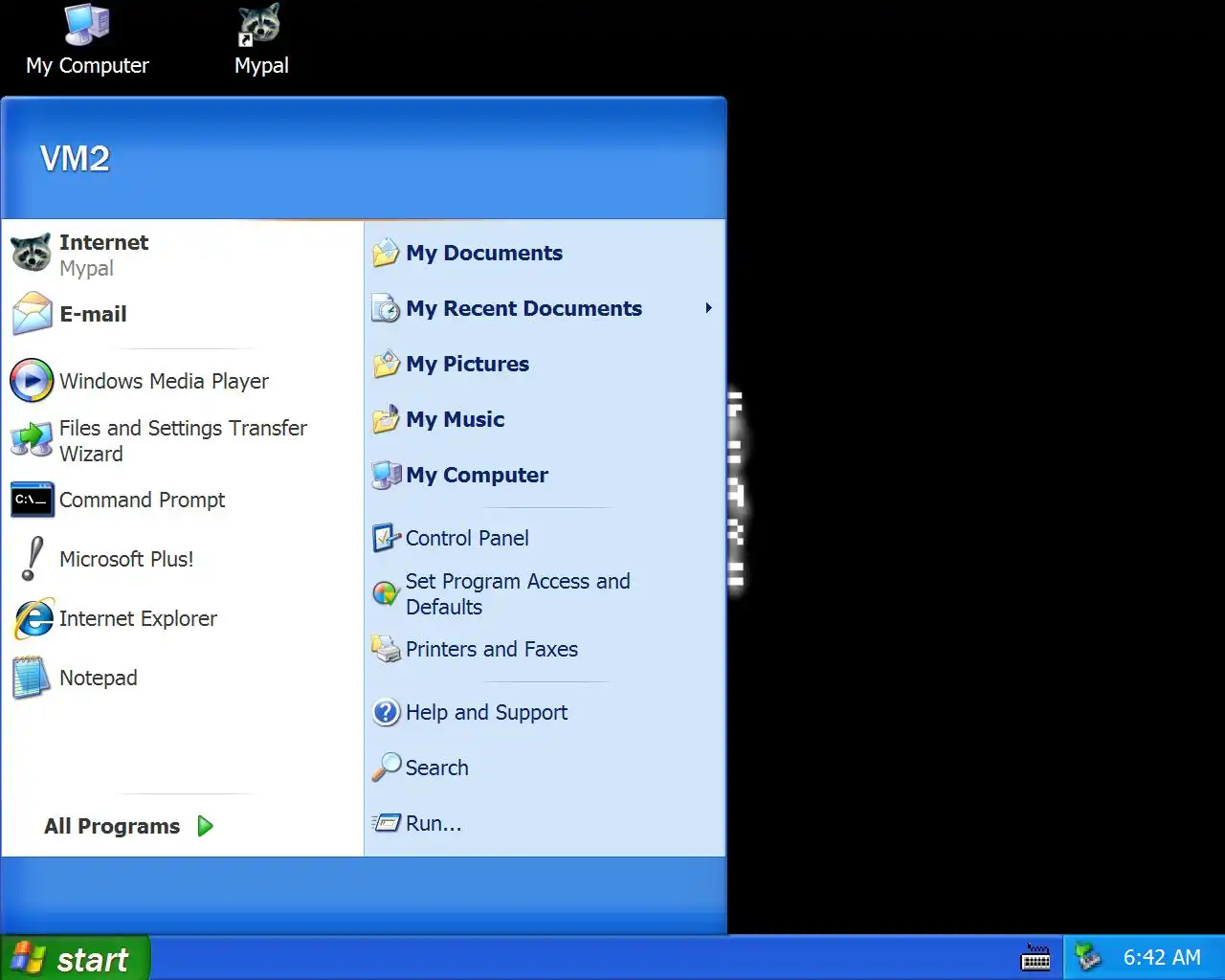The image size is (1225, 980).
Task: Launch the Internet Explorer icon
Action: [x=33, y=619]
